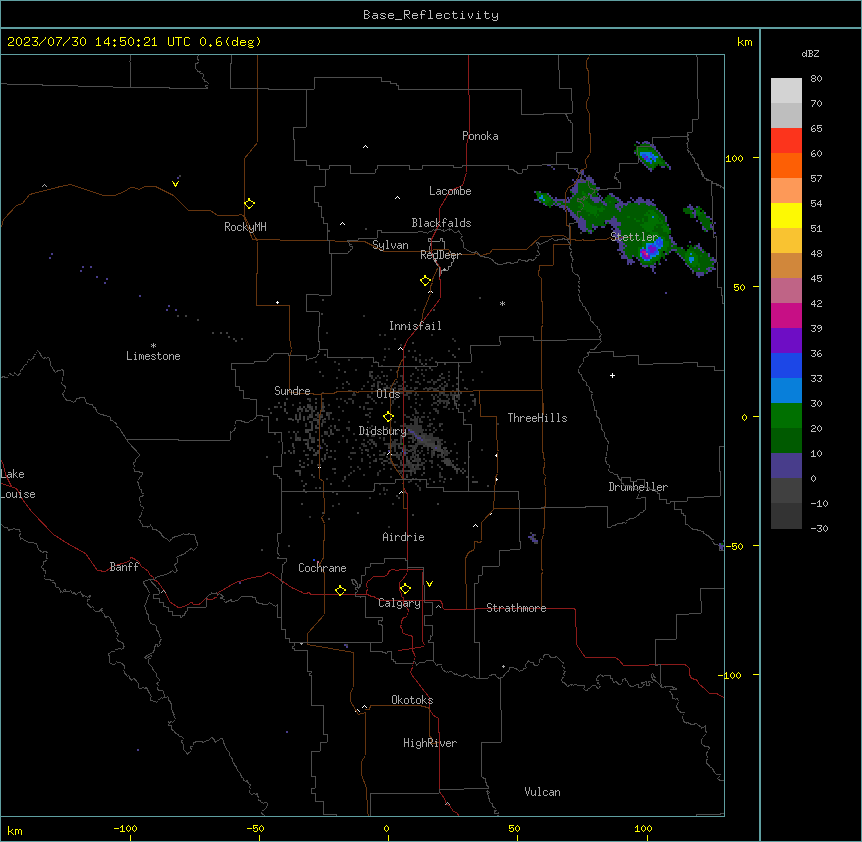862x842 pixels.
Task: Click the RedDeer city label
Action: tap(440, 255)
